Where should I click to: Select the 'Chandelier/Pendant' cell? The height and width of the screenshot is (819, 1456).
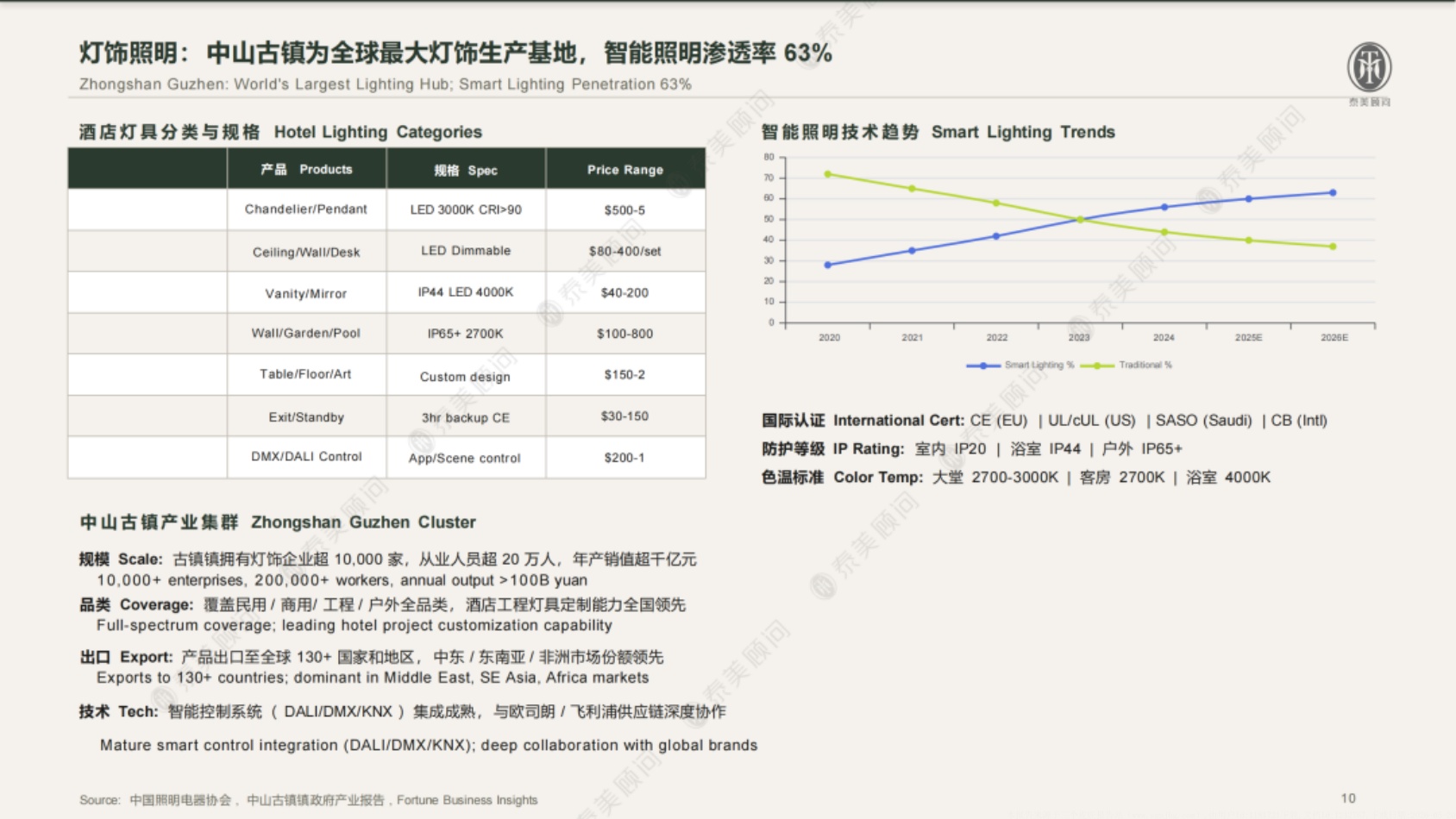306,209
